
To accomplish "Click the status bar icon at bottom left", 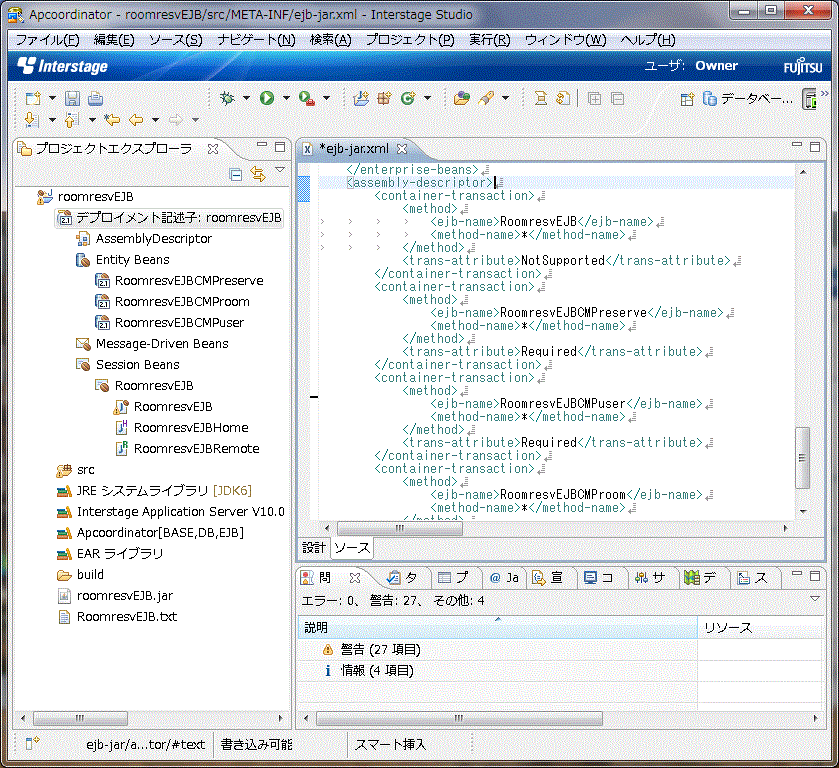I will [x=33, y=743].
